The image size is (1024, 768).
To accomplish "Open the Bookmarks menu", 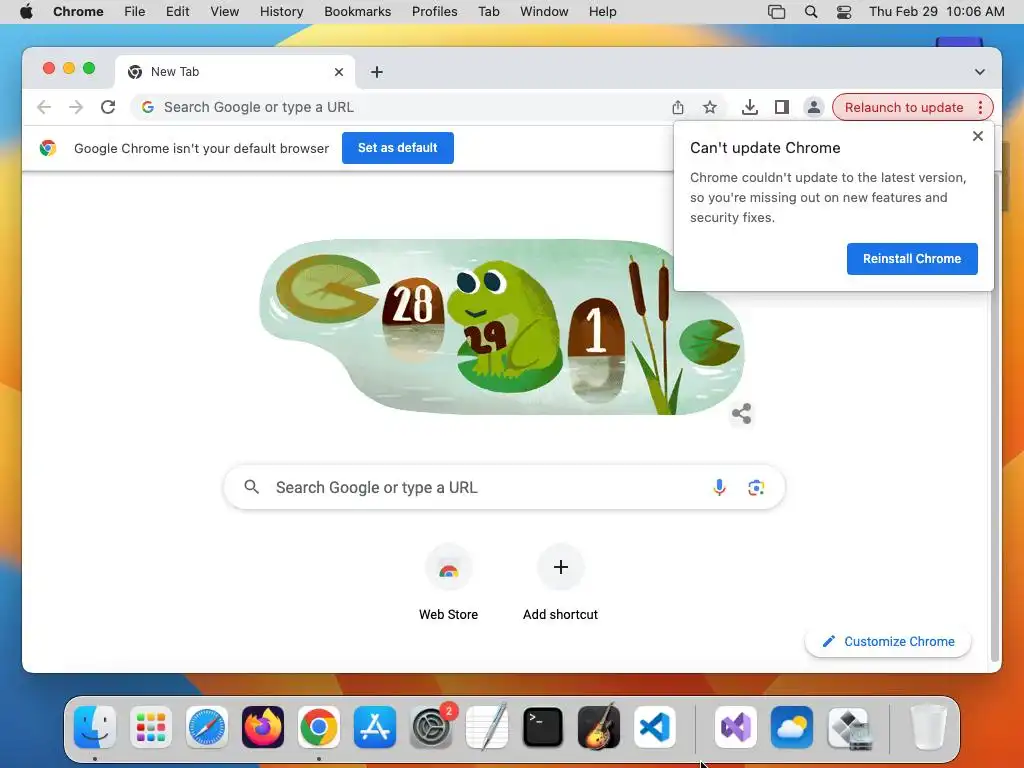I will pyautogui.click(x=357, y=12).
